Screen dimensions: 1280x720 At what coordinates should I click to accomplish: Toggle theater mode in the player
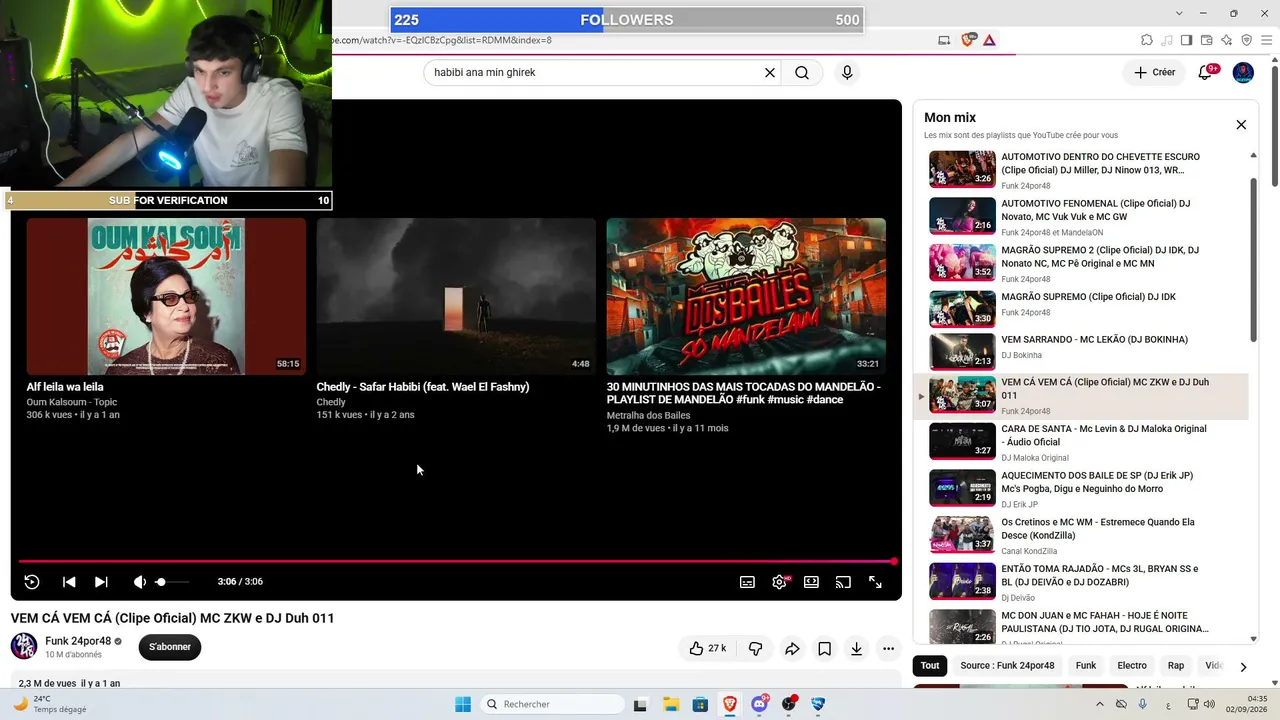pos(811,582)
